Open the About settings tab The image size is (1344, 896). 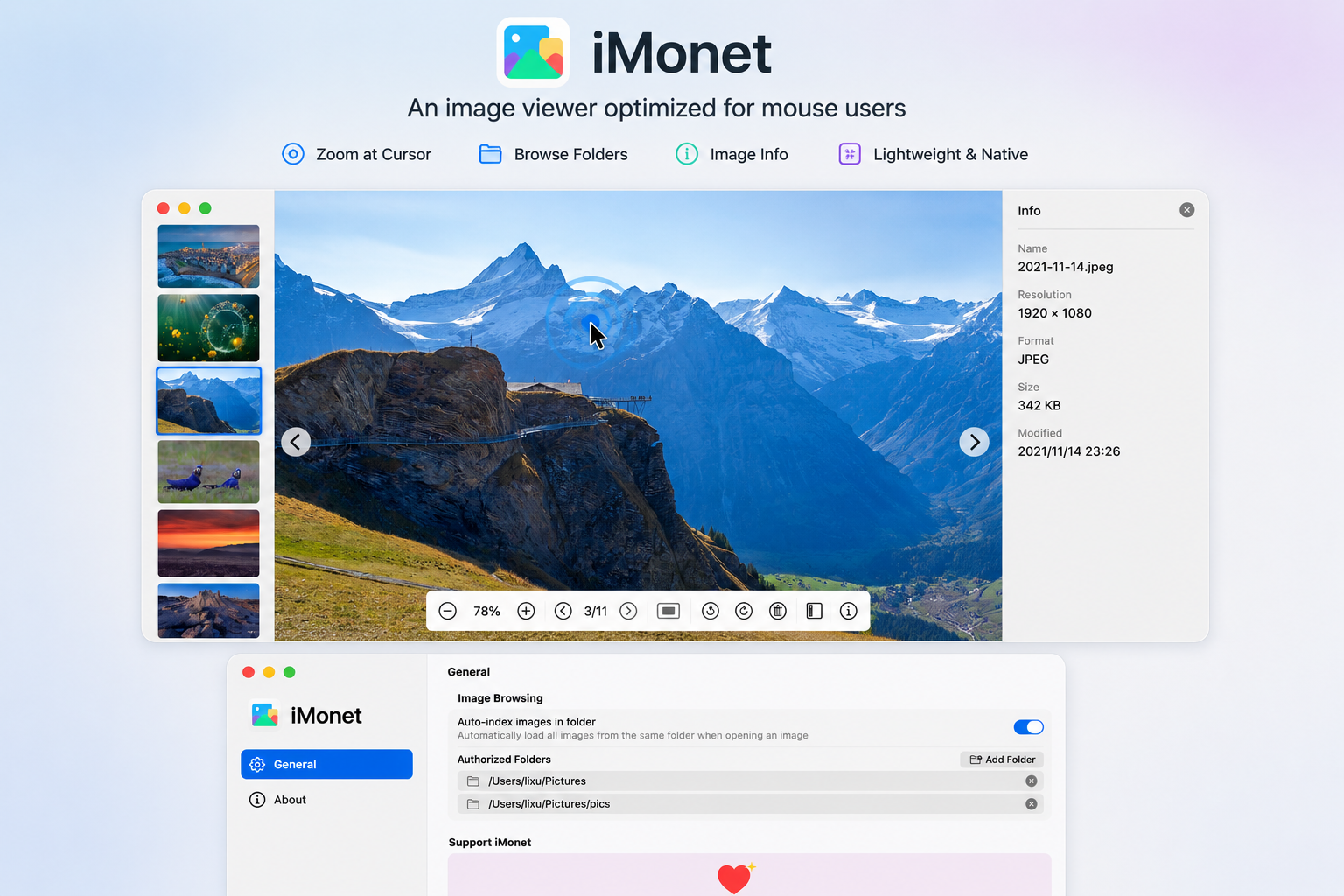(x=326, y=800)
